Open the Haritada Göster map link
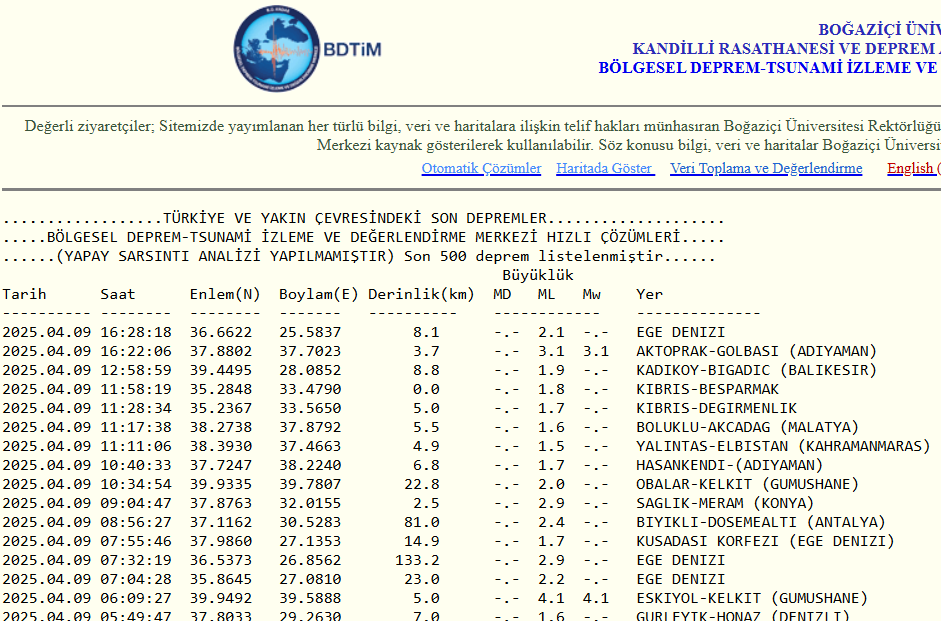 [604, 168]
